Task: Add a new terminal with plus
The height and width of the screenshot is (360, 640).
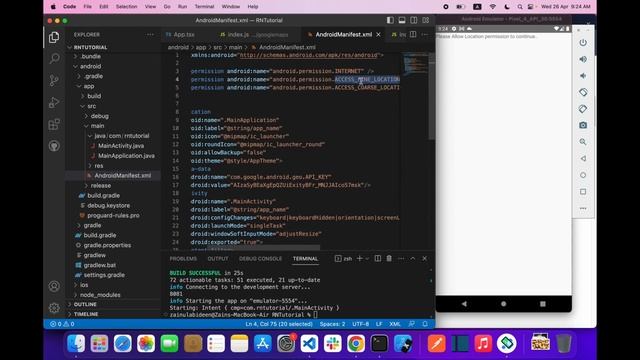Action: point(360,258)
